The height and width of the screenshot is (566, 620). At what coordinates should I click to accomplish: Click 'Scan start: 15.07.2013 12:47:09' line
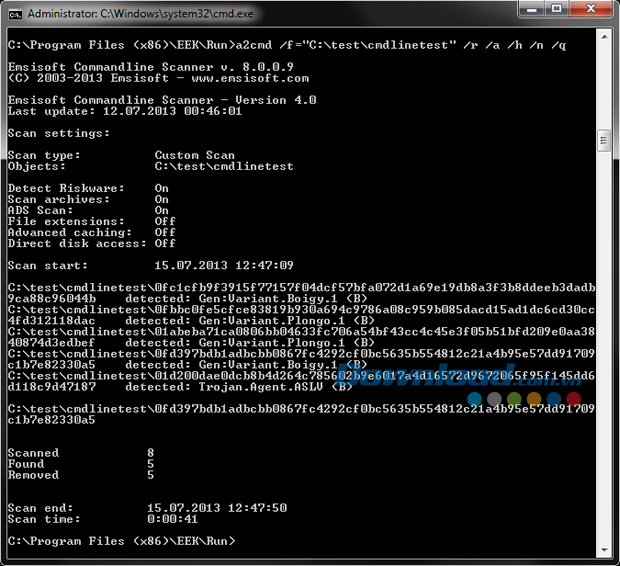(151, 265)
